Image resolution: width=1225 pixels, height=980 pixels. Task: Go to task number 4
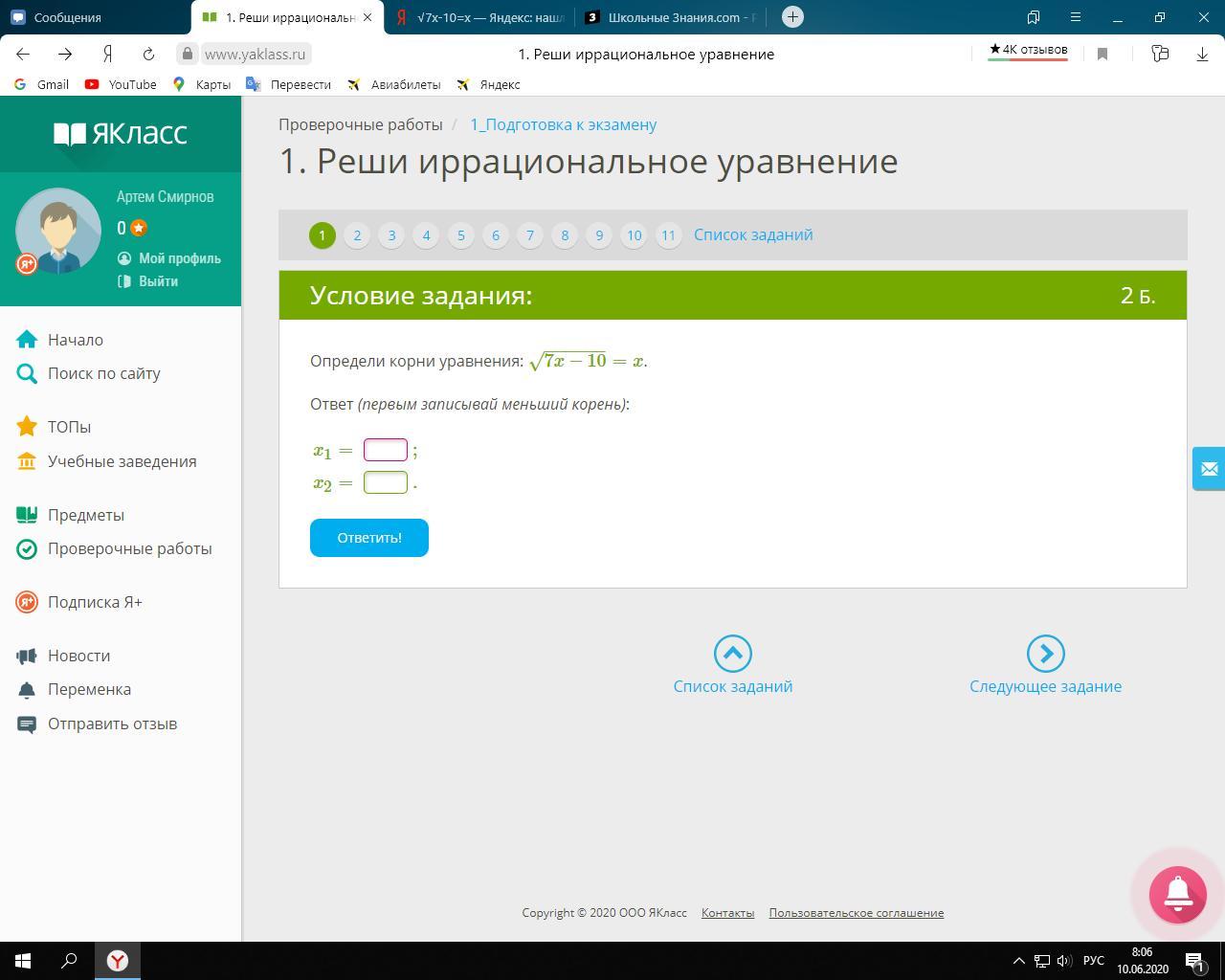coord(426,235)
